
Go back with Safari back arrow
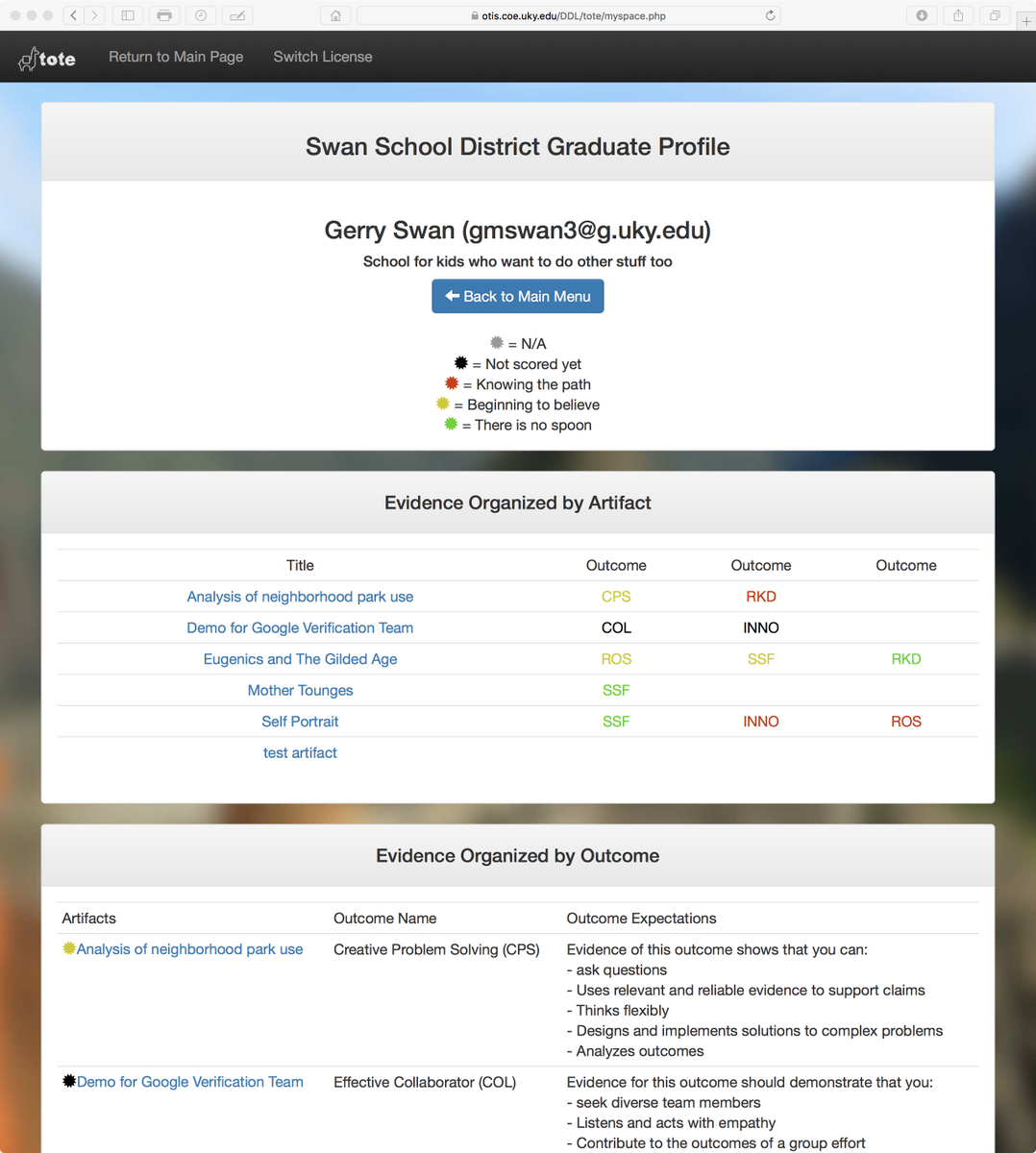click(74, 15)
